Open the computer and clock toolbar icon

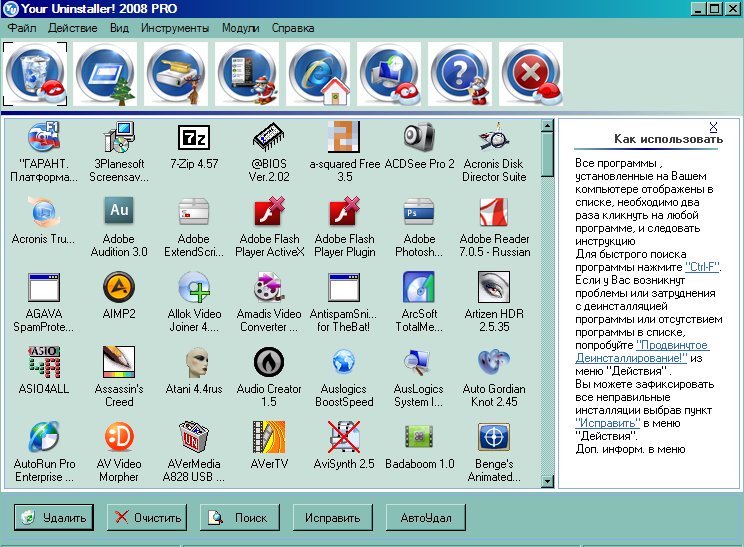389,74
